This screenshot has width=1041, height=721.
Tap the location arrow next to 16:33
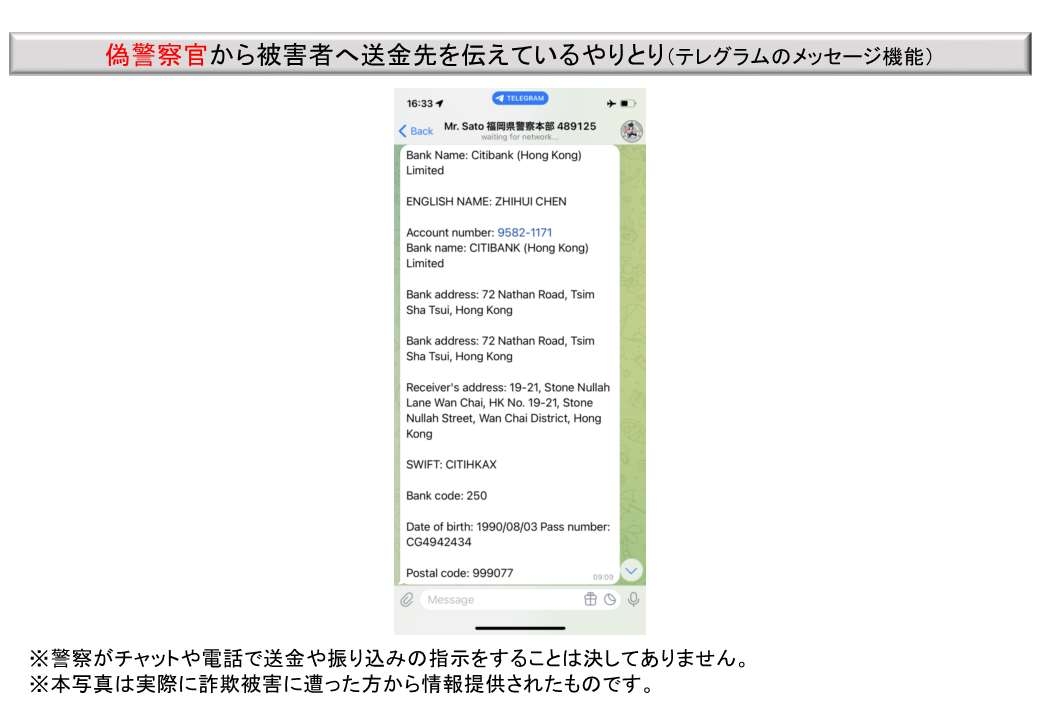click(x=440, y=103)
